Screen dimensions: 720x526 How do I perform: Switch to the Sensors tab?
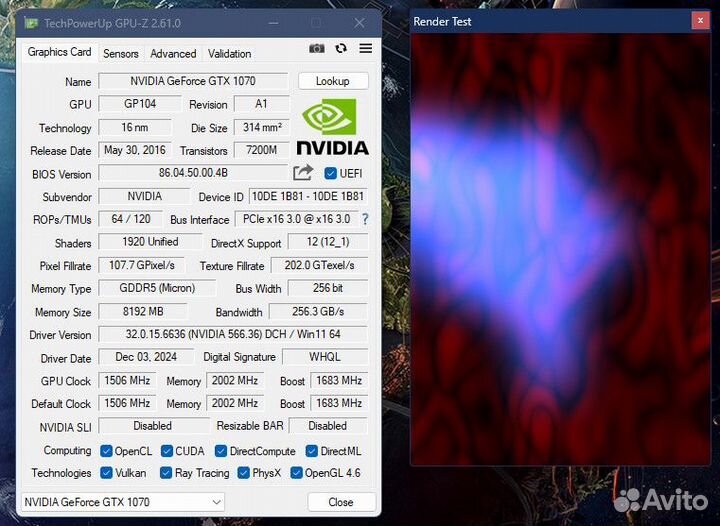pyautogui.click(x=121, y=54)
